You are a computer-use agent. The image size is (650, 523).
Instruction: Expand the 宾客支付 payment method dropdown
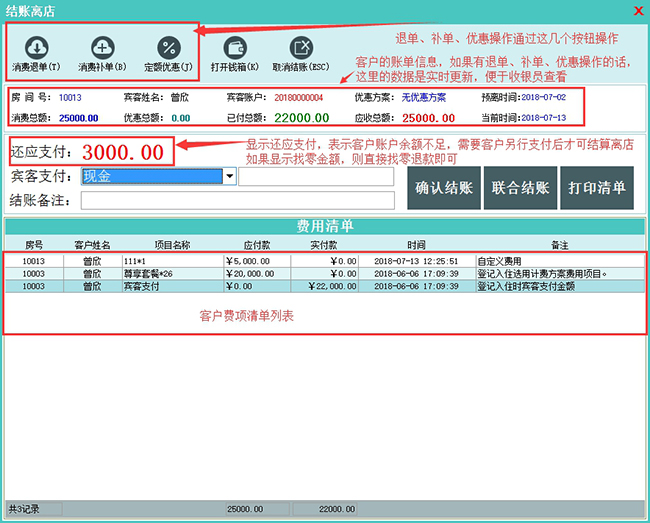231,177
